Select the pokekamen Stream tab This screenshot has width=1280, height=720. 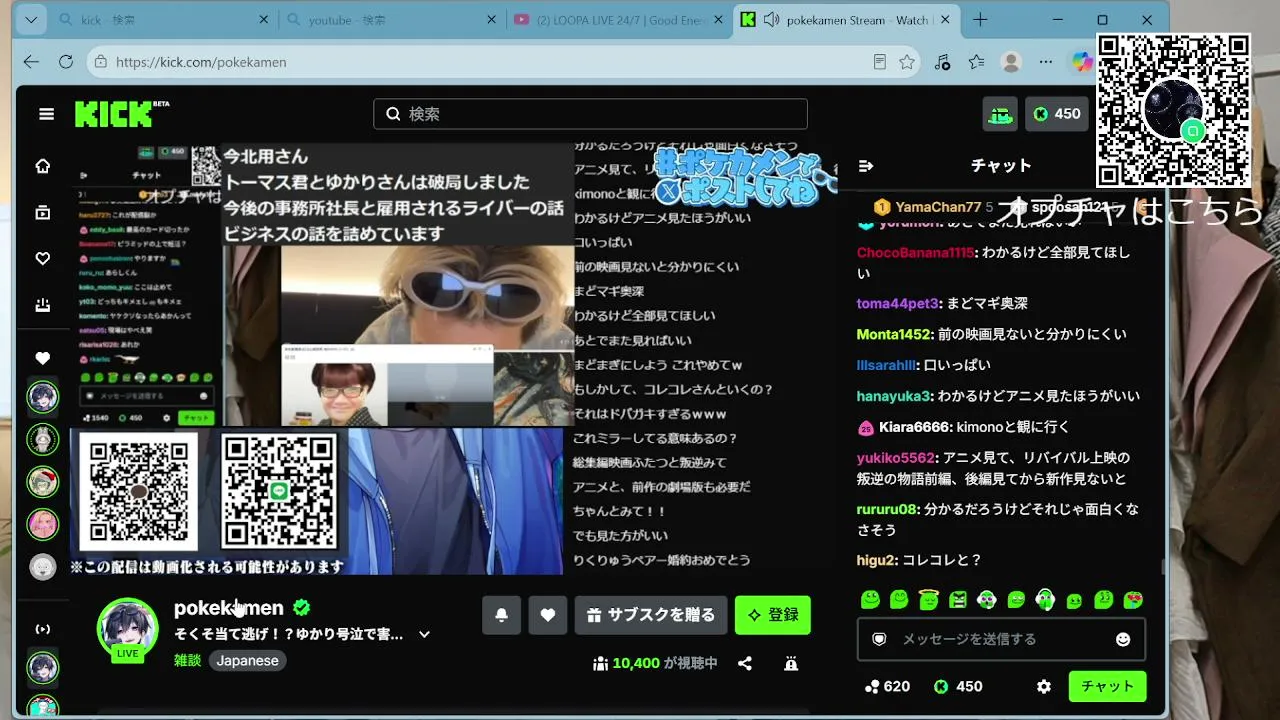click(847, 20)
